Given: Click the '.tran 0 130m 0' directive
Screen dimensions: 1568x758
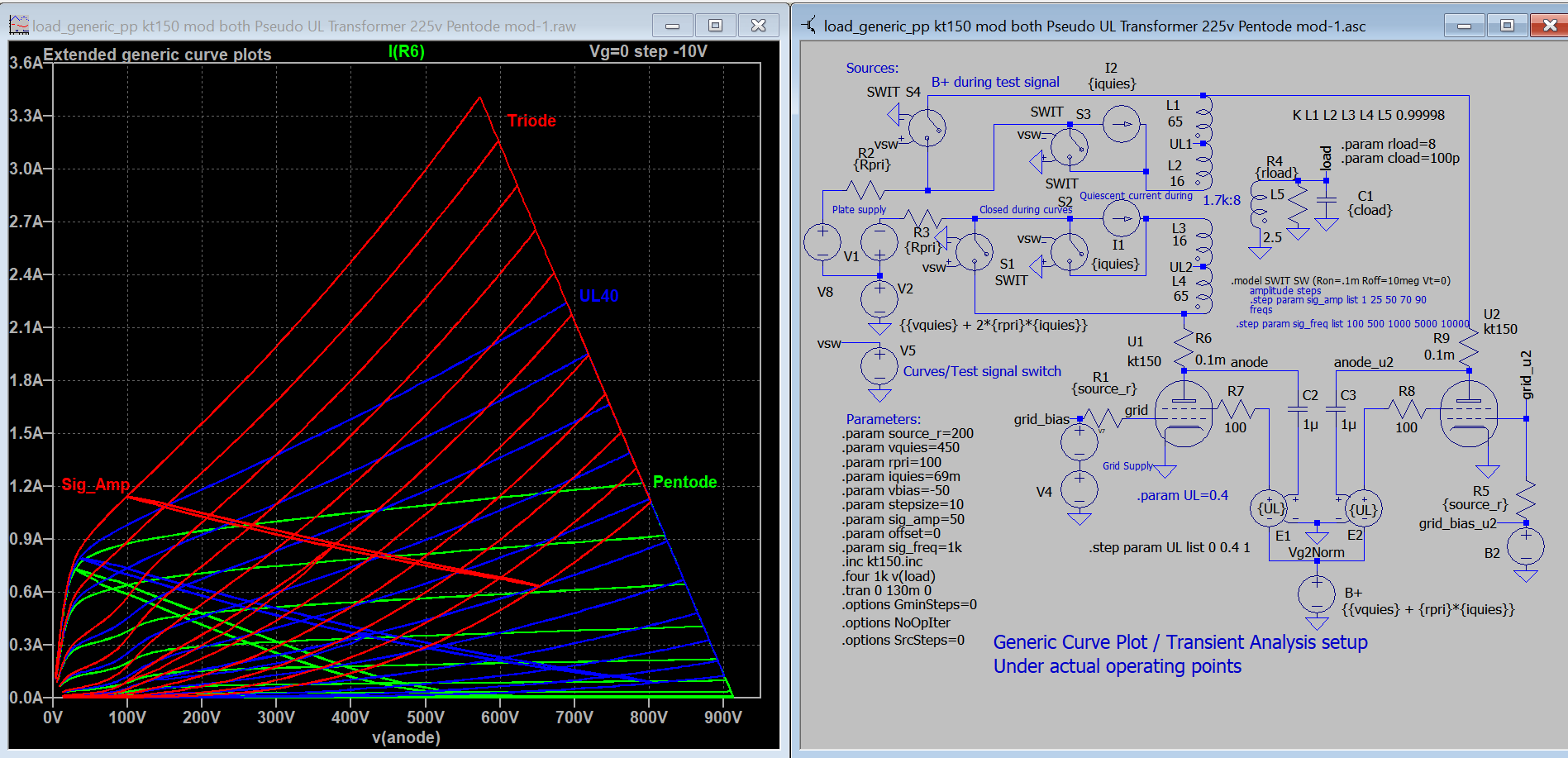Looking at the screenshot, I should point(887,590).
